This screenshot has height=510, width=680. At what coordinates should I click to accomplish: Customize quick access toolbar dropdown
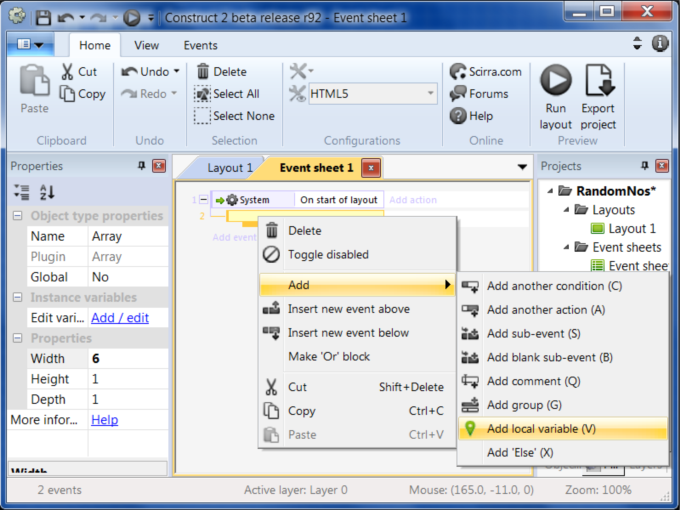(151, 18)
